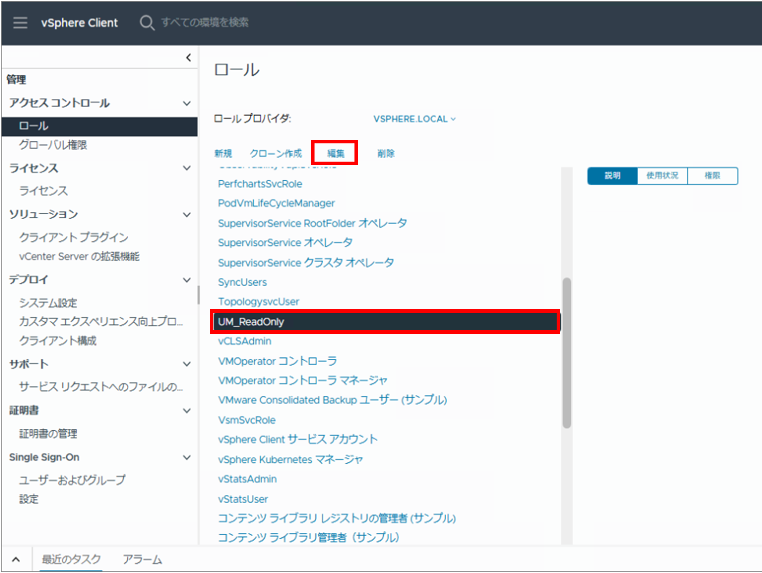Expand the bottom tasks panel arrow
762x573 pixels.
(16, 559)
